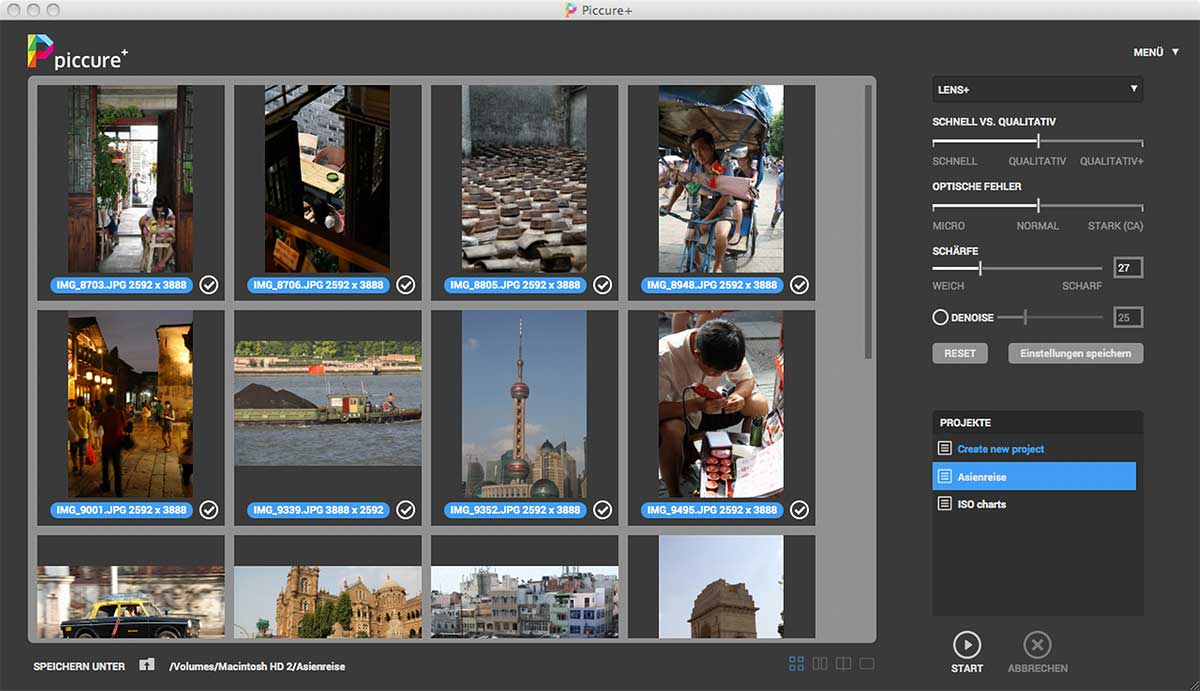This screenshot has width=1200, height=691.
Task: Switch to the grid thumbnail view
Action: point(797,664)
